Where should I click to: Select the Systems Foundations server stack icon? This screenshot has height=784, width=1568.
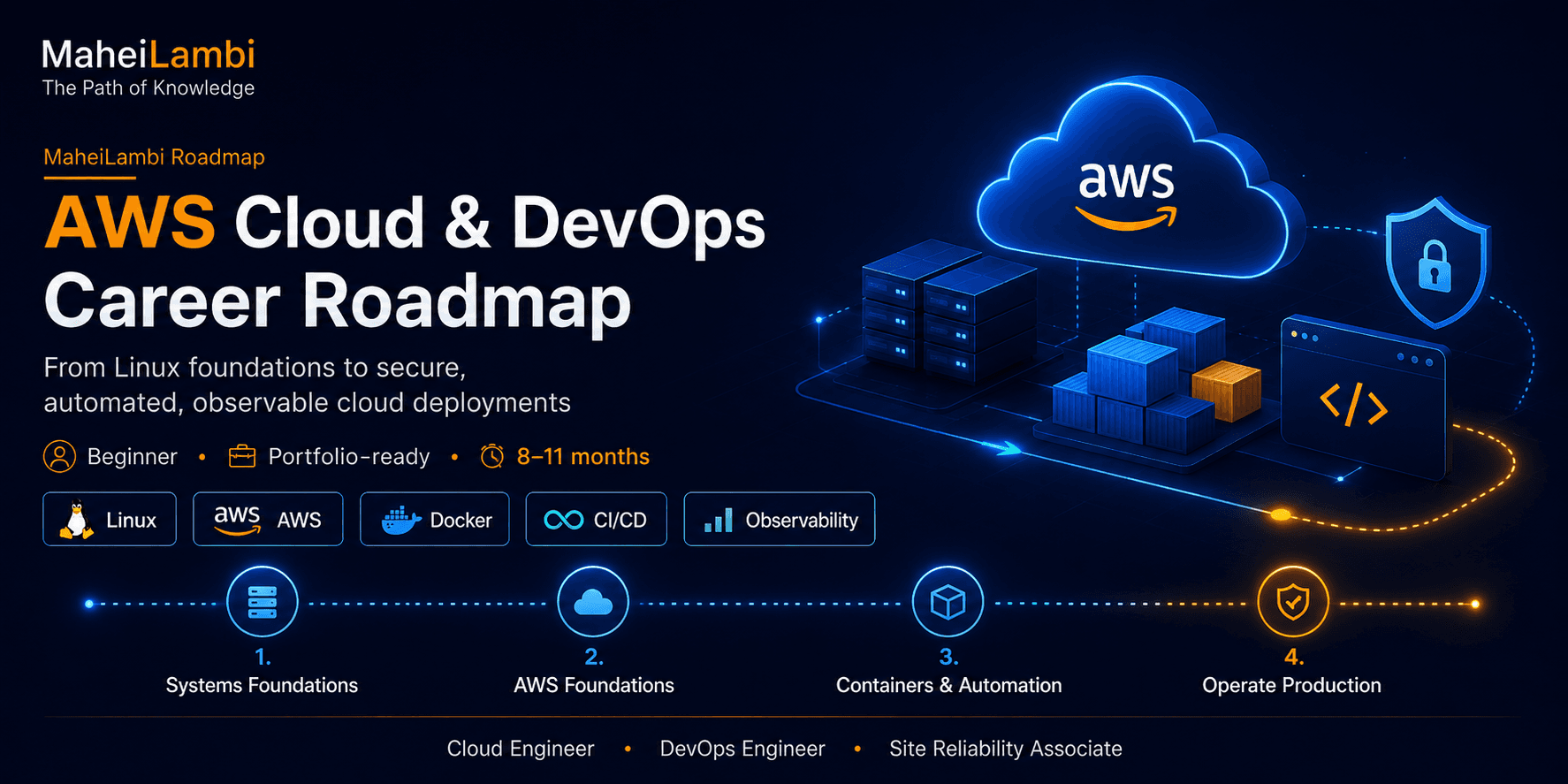tap(263, 602)
